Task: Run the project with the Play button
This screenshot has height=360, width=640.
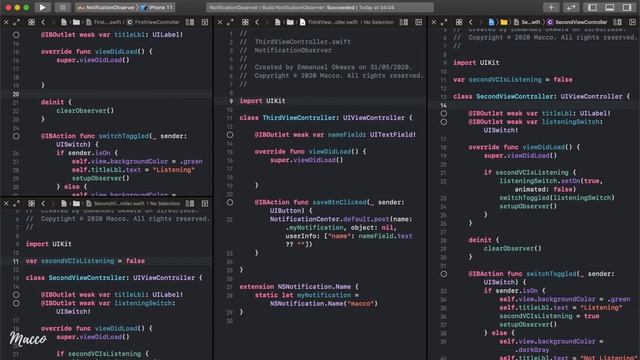Action: (x=42, y=7)
